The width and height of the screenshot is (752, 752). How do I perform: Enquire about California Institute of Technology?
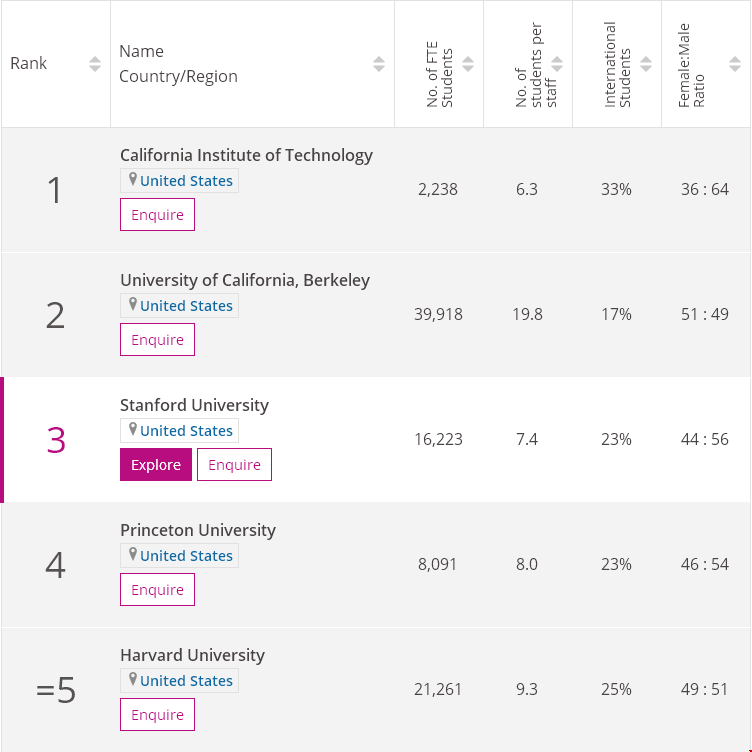pyautogui.click(x=157, y=215)
